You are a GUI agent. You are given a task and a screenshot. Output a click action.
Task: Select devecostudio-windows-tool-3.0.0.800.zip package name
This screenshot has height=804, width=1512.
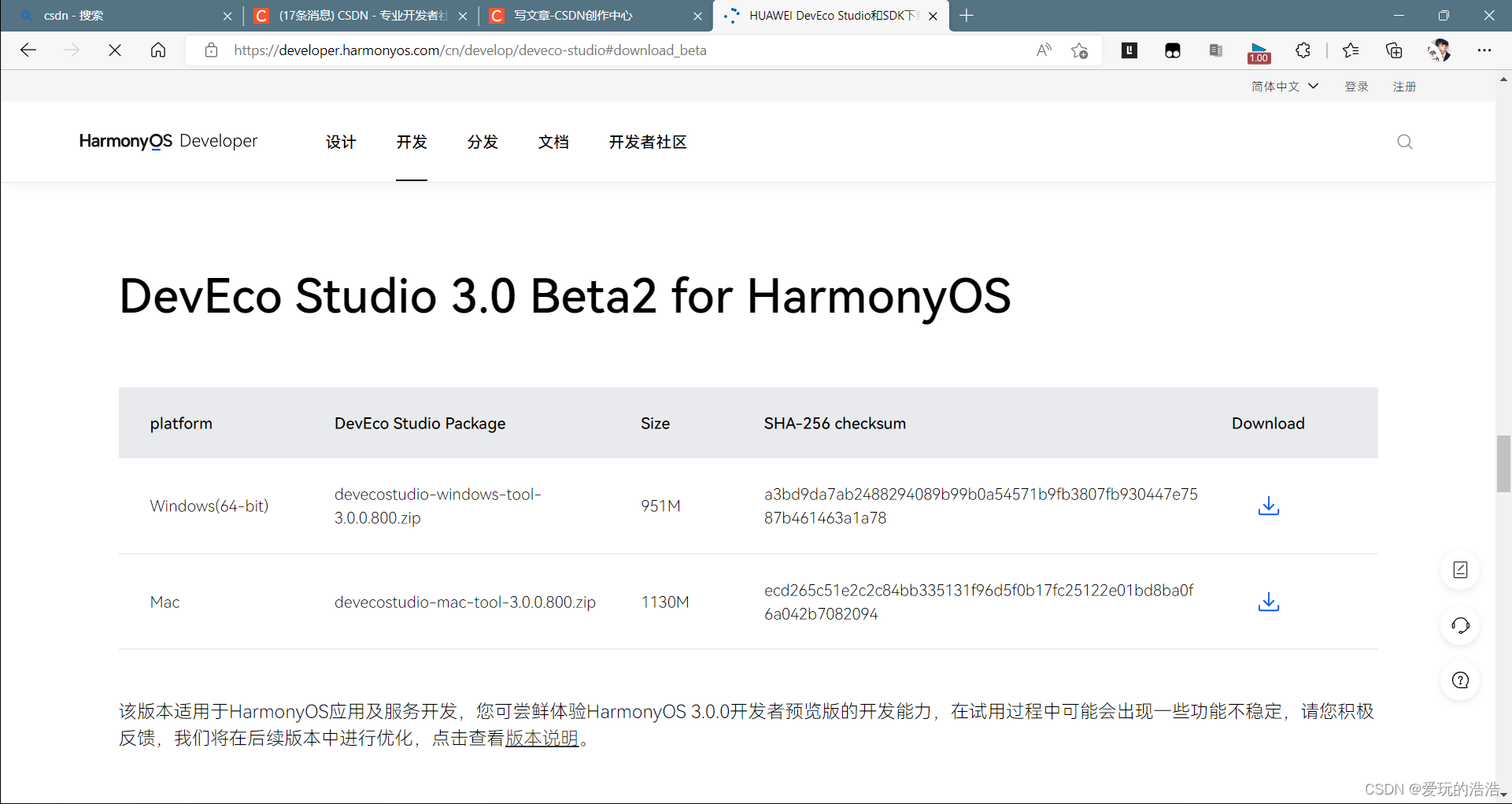coord(438,506)
